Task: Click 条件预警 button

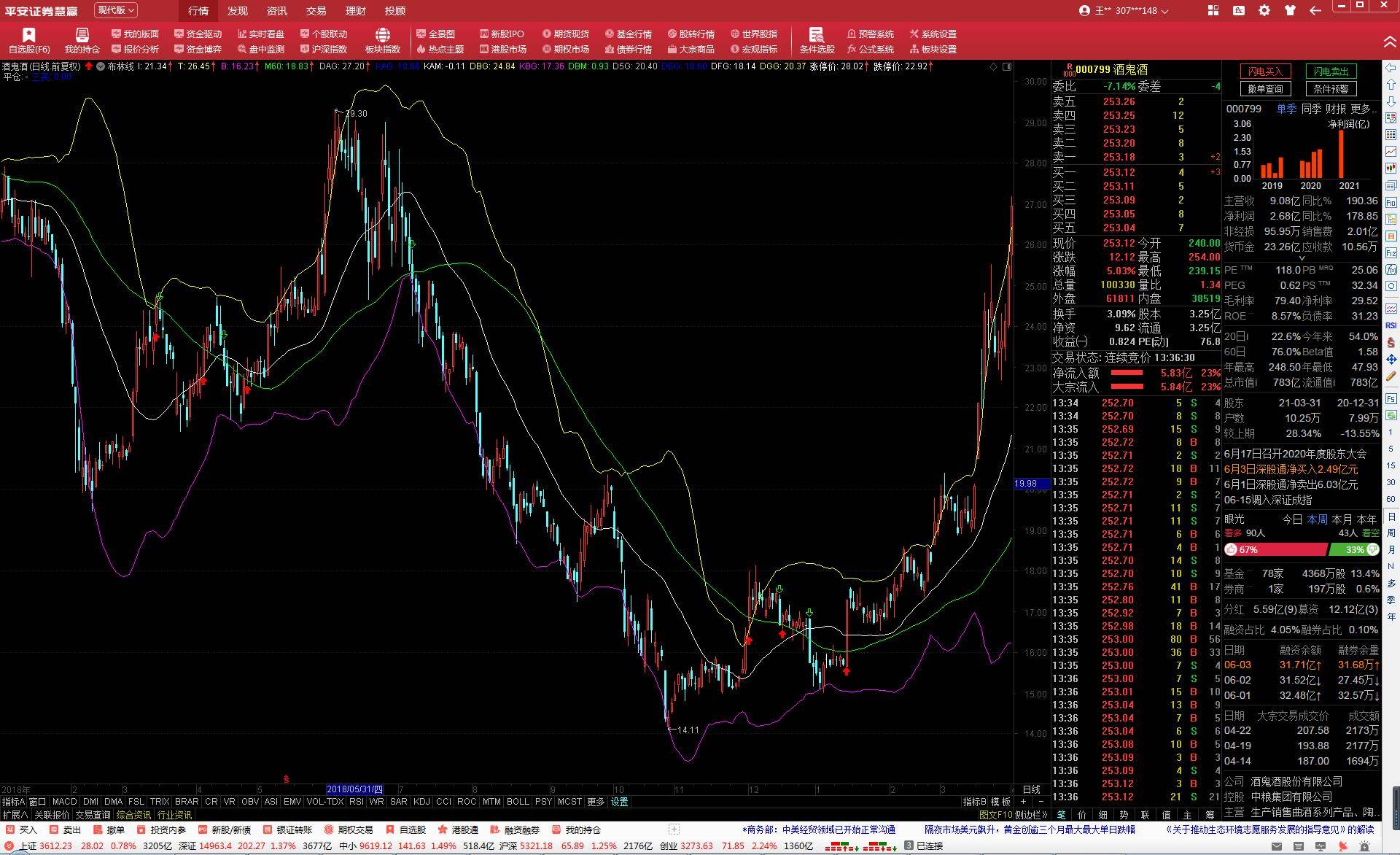Action: [1331, 89]
